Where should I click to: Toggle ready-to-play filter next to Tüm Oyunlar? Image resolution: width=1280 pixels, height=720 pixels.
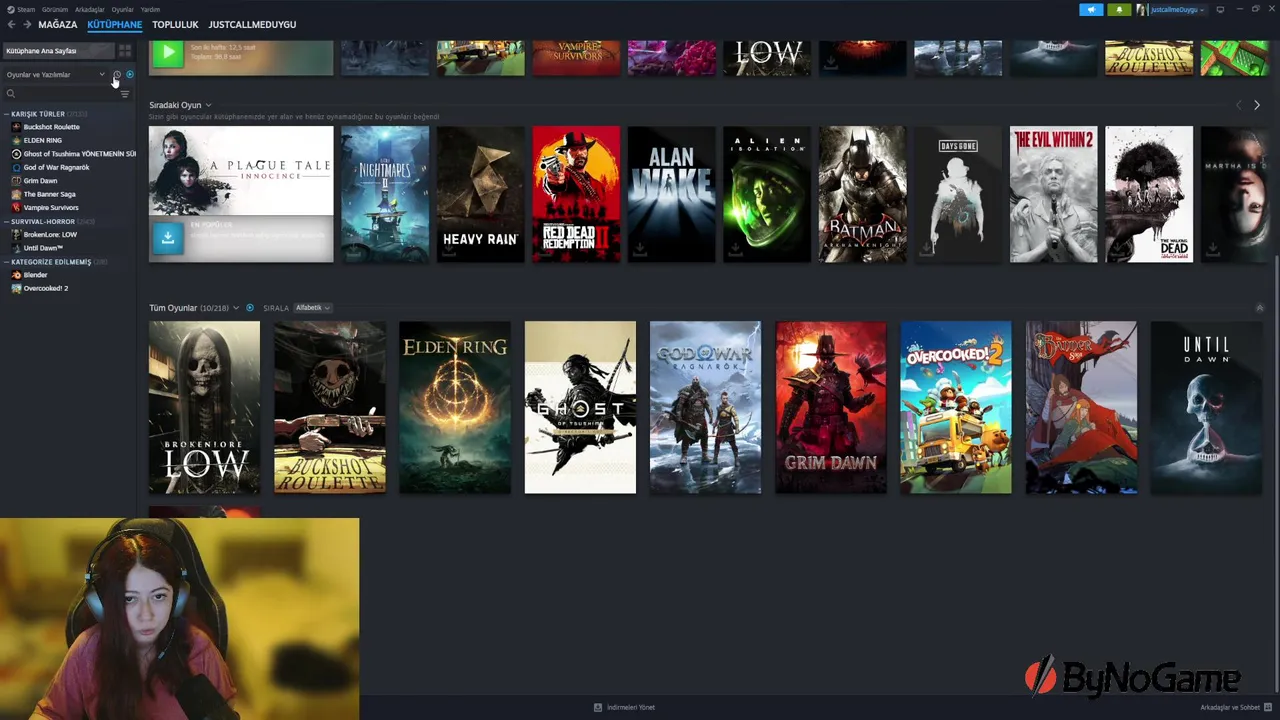click(250, 308)
